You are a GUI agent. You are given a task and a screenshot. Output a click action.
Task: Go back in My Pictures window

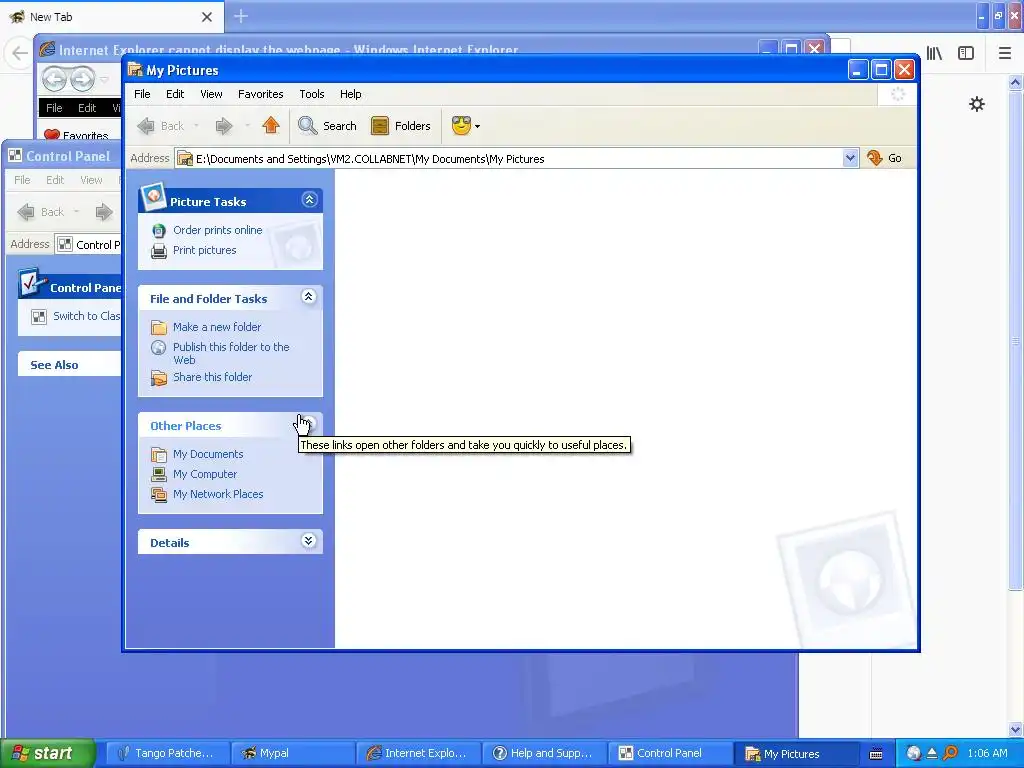point(161,126)
